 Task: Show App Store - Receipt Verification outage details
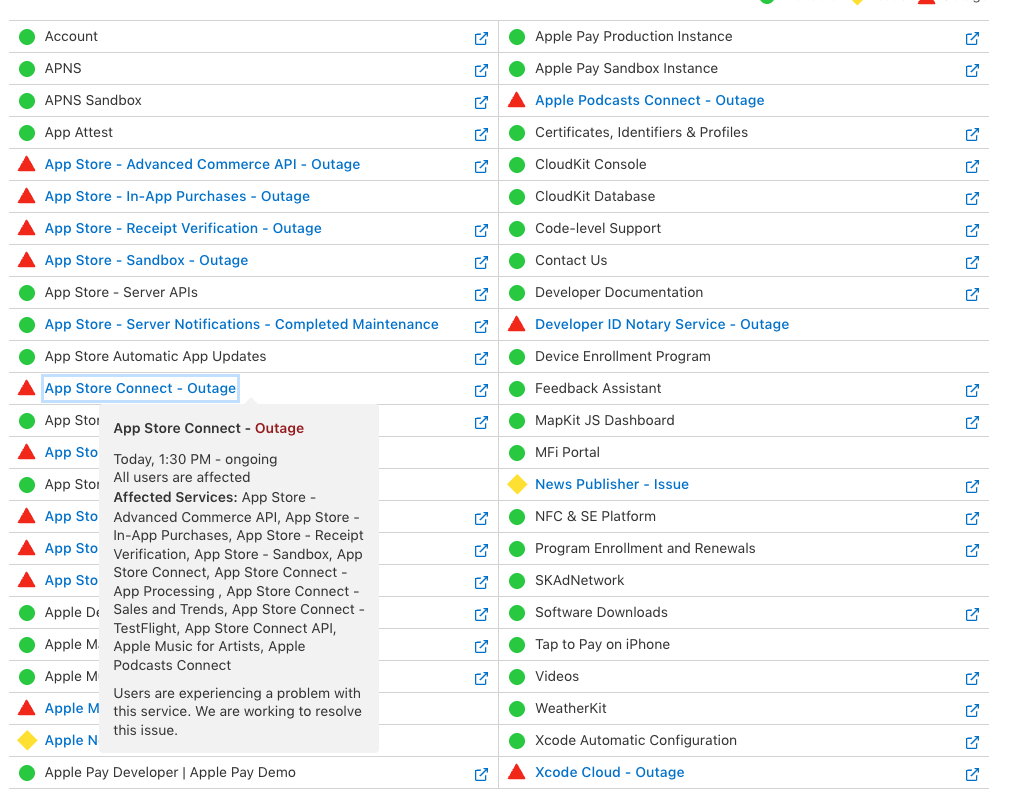(x=183, y=228)
